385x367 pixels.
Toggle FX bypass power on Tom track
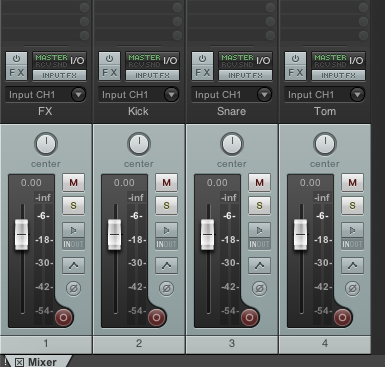coord(295,59)
